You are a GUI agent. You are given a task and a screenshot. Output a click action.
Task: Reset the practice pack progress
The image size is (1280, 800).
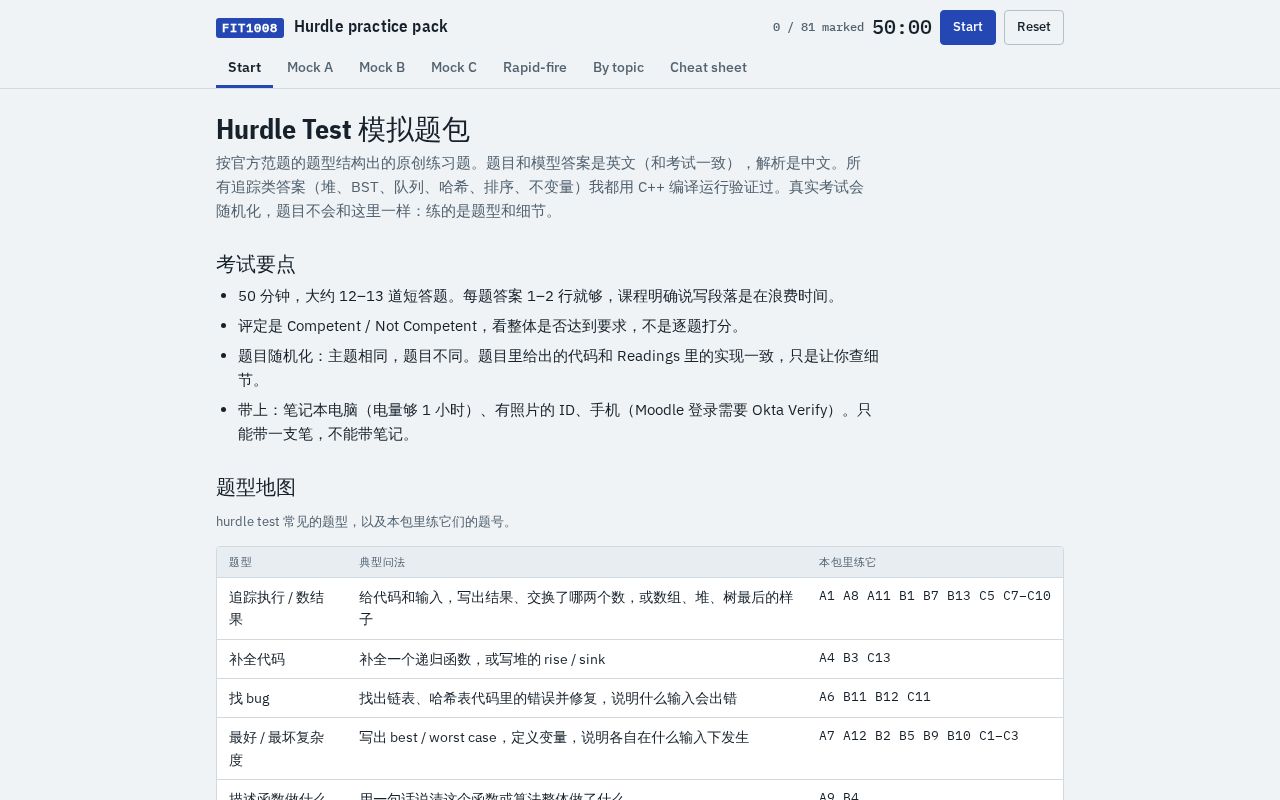[x=1034, y=27]
